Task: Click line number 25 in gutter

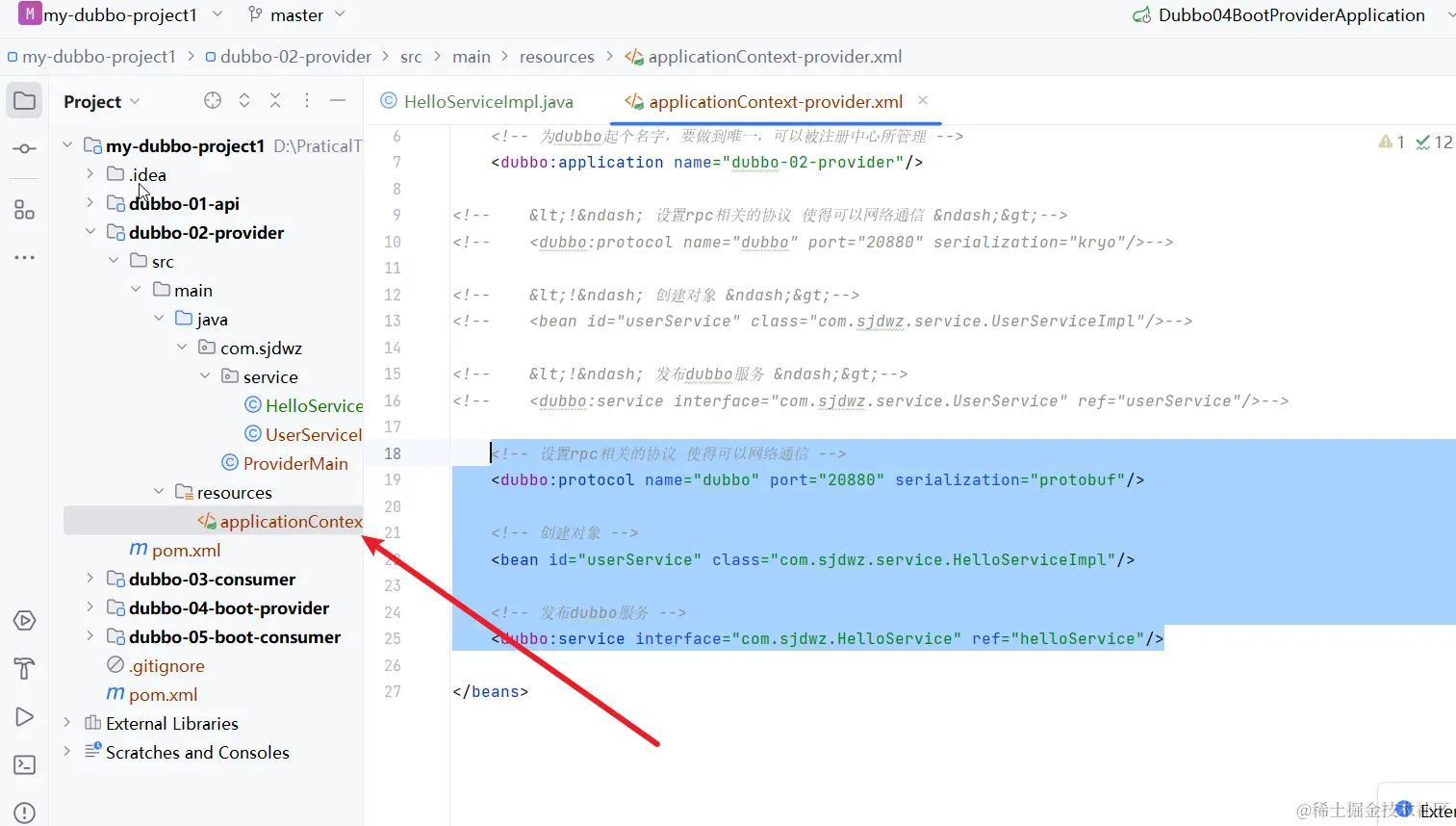Action: click(x=393, y=638)
